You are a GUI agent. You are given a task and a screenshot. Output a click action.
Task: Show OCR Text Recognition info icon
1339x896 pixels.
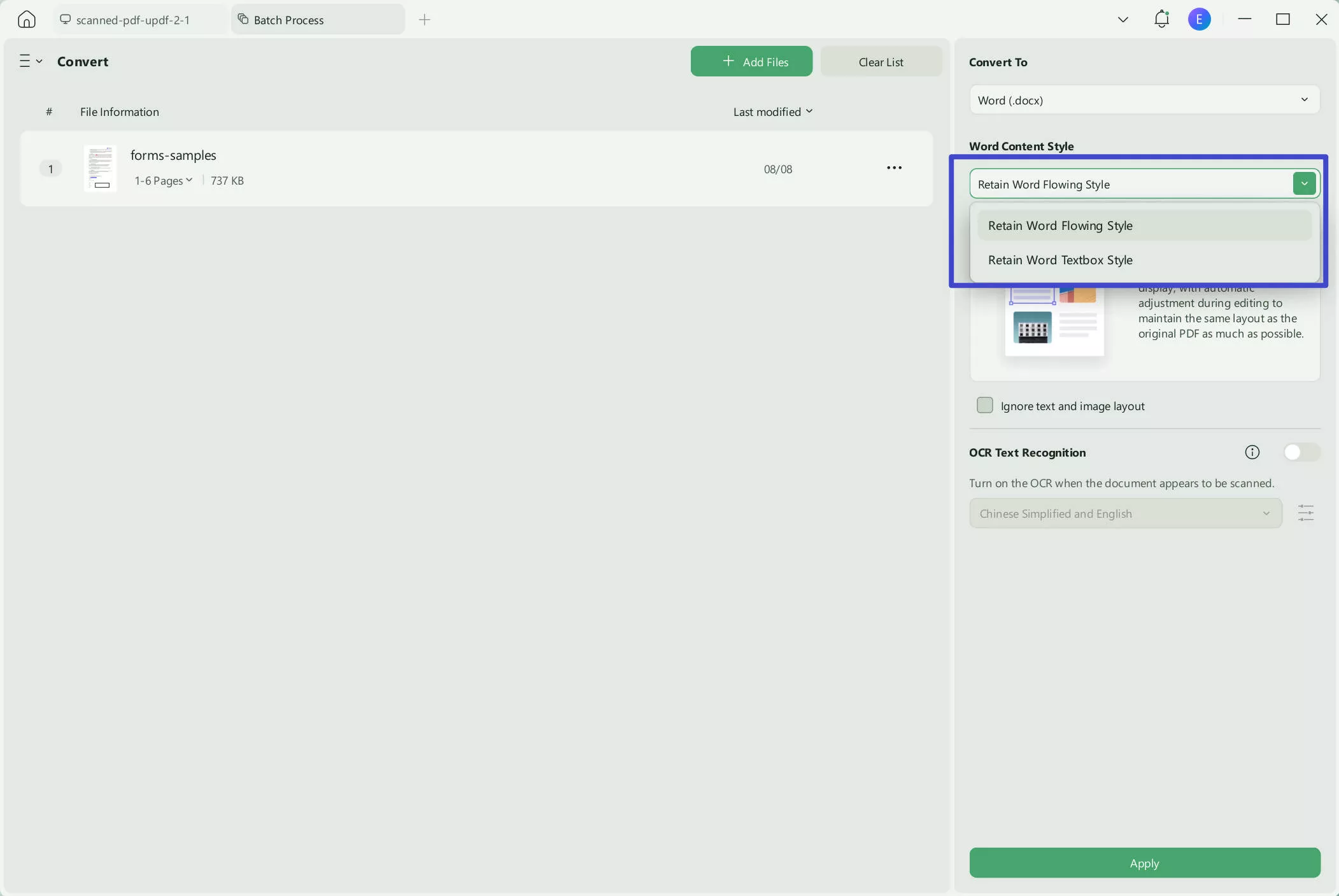[1252, 452]
